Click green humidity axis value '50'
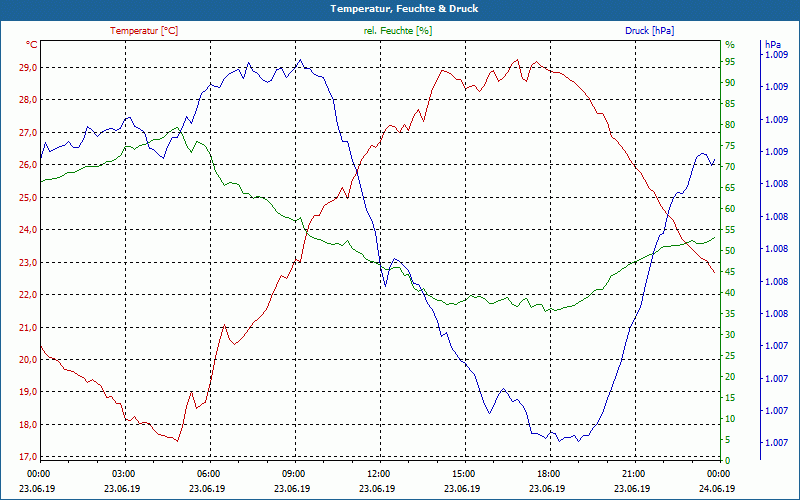The image size is (800, 500). 730,251
